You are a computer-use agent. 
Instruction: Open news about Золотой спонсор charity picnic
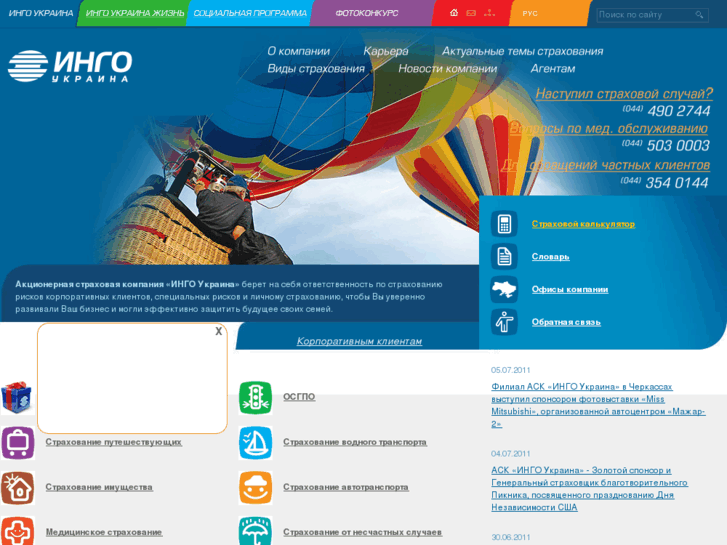[x=589, y=489]
